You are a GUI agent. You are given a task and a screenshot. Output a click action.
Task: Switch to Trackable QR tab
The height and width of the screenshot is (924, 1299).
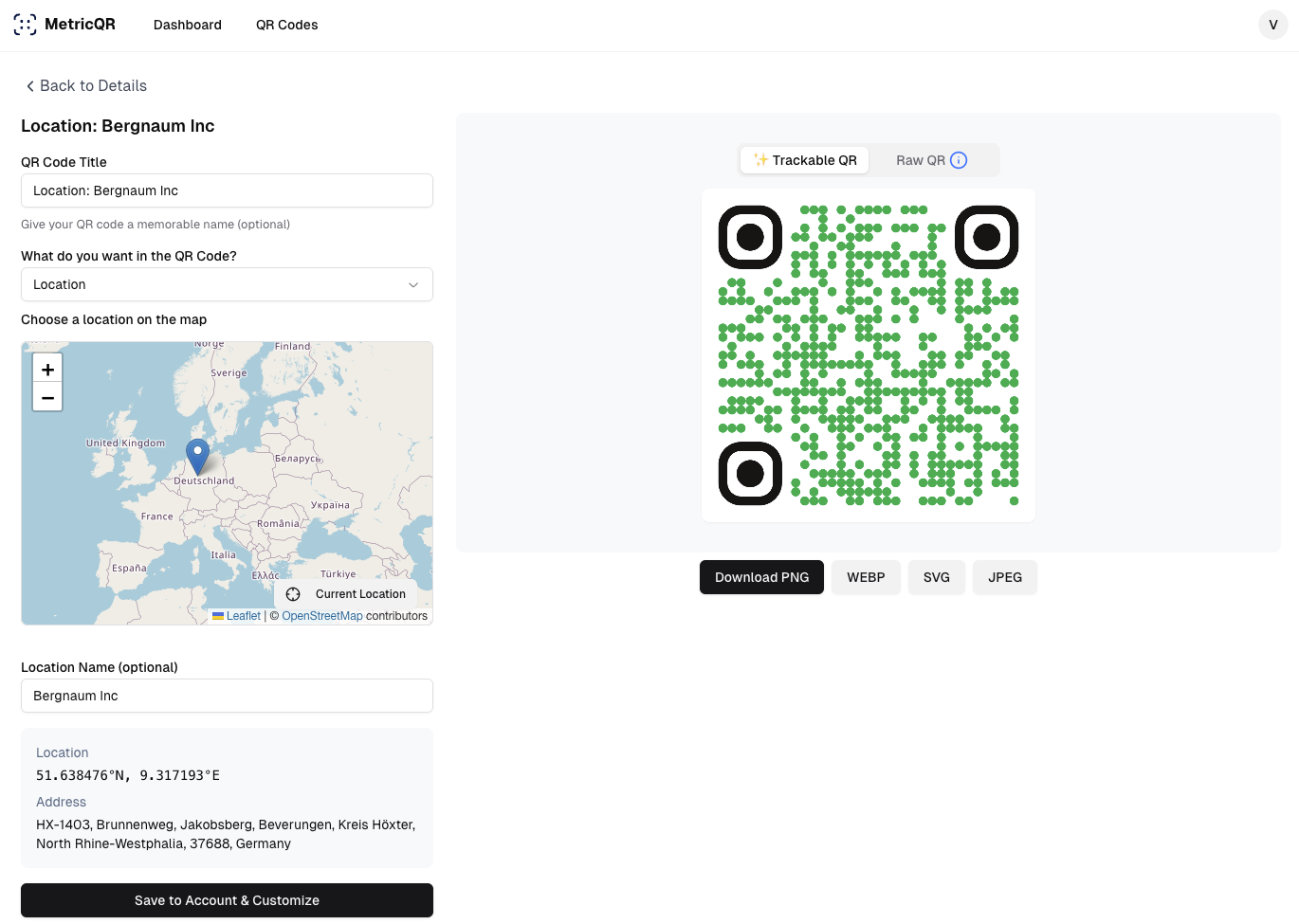click(x=805, y=160)
